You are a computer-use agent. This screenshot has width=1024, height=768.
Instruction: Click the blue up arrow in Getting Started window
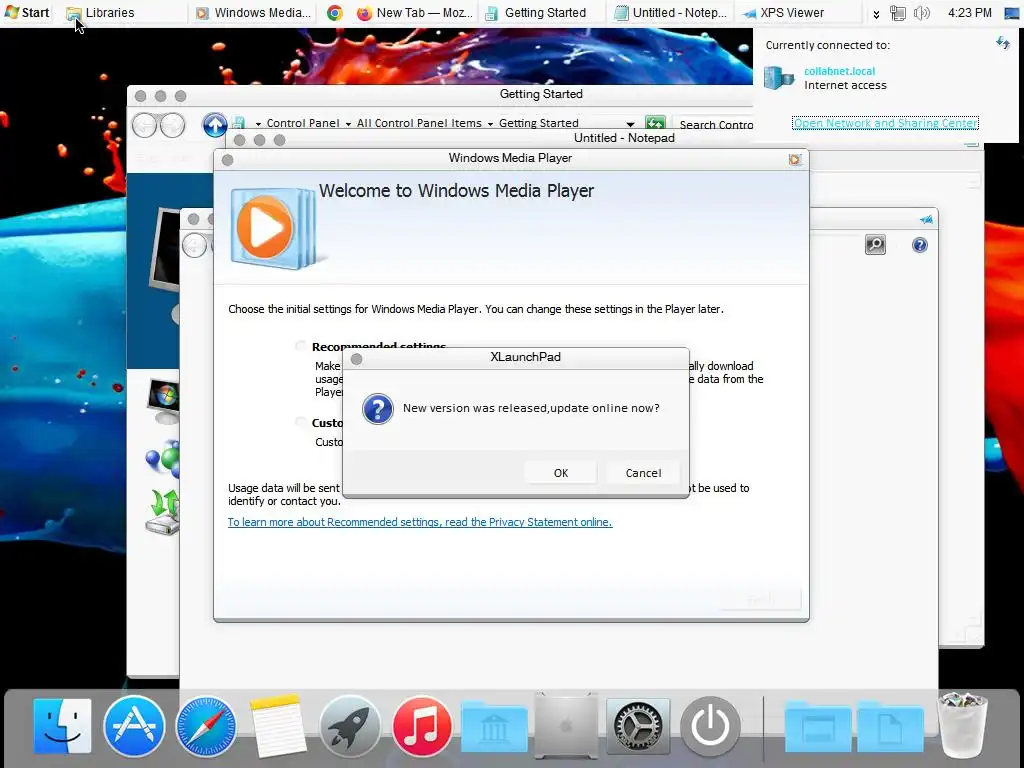click(214, 125)
